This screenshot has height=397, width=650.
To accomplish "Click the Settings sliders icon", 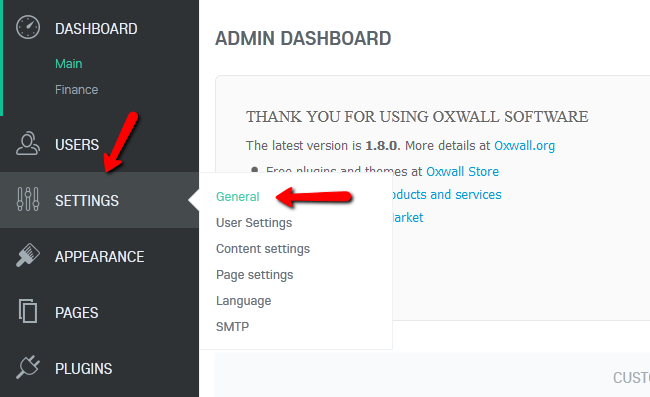I will [x=28, y=199].
